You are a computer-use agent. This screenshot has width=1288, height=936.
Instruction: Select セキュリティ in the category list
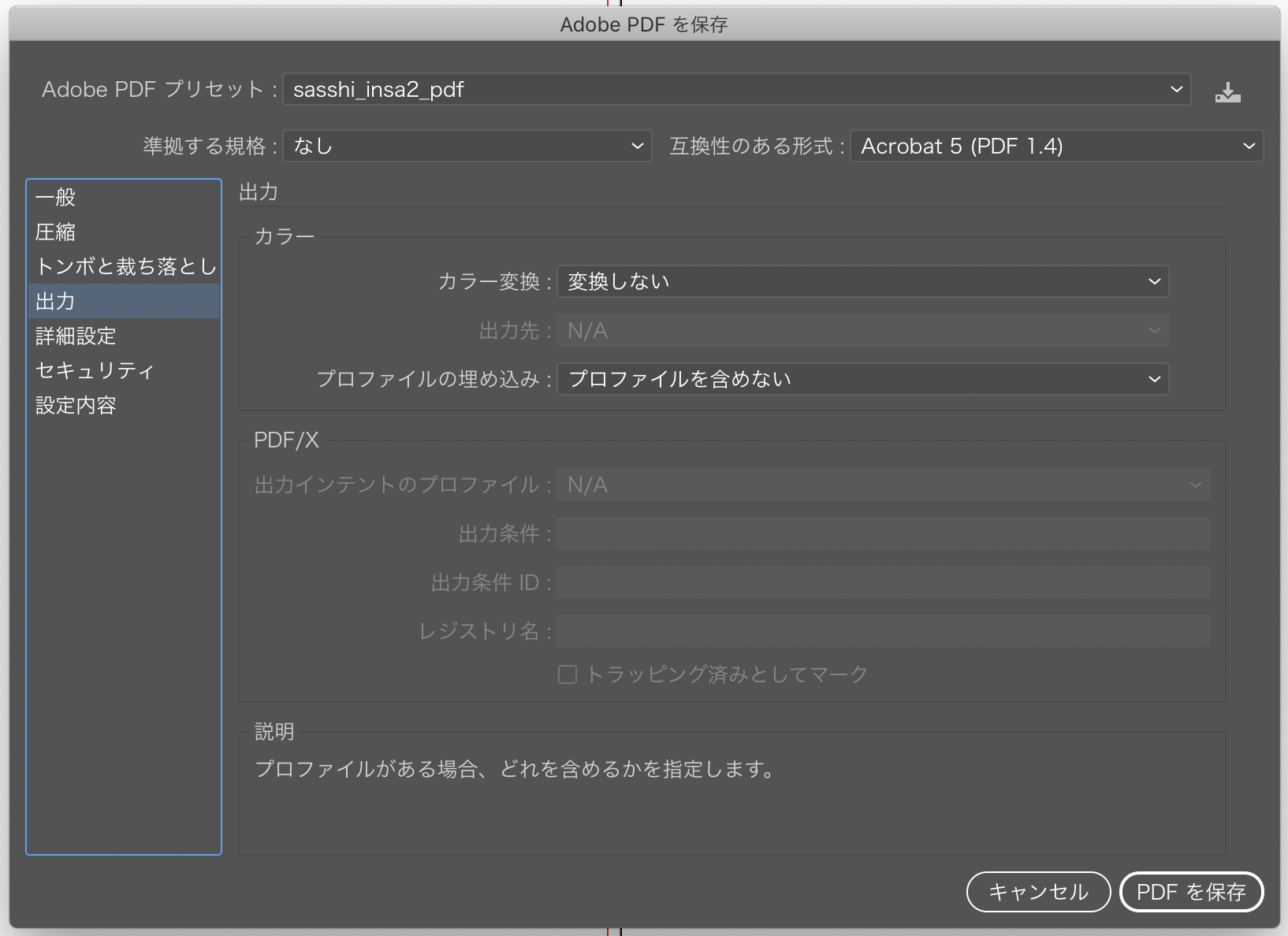(x=124, y=370)
